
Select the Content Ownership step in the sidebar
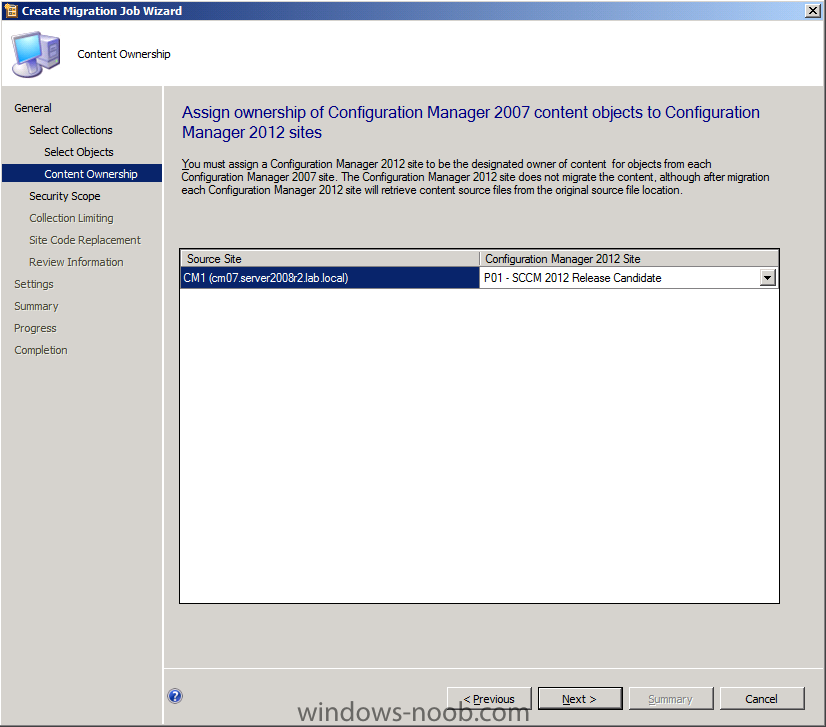(x=82, y=173)
